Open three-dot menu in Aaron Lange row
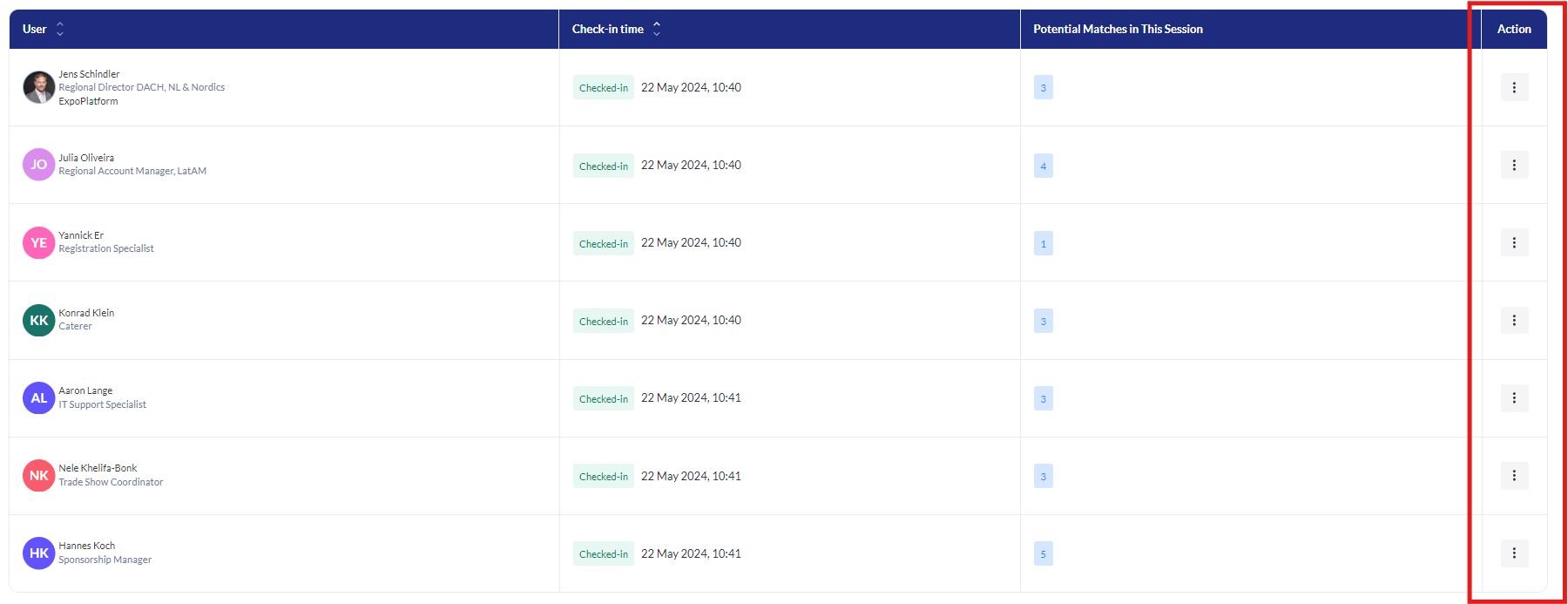 click(x=1514, y=398)
